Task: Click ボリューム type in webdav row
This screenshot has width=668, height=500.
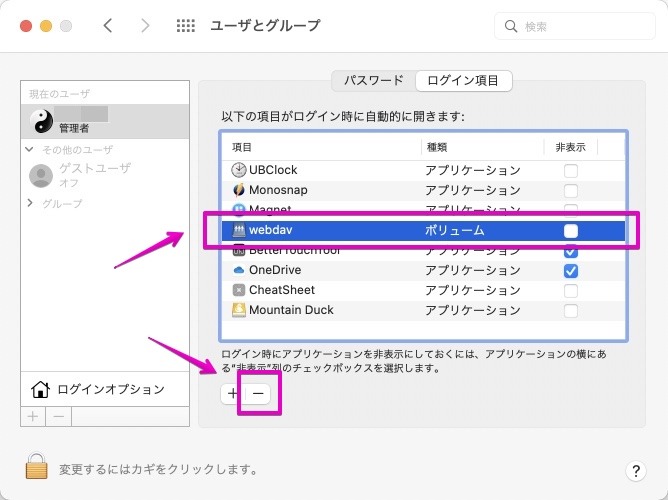Action: [x=455, y=230]
